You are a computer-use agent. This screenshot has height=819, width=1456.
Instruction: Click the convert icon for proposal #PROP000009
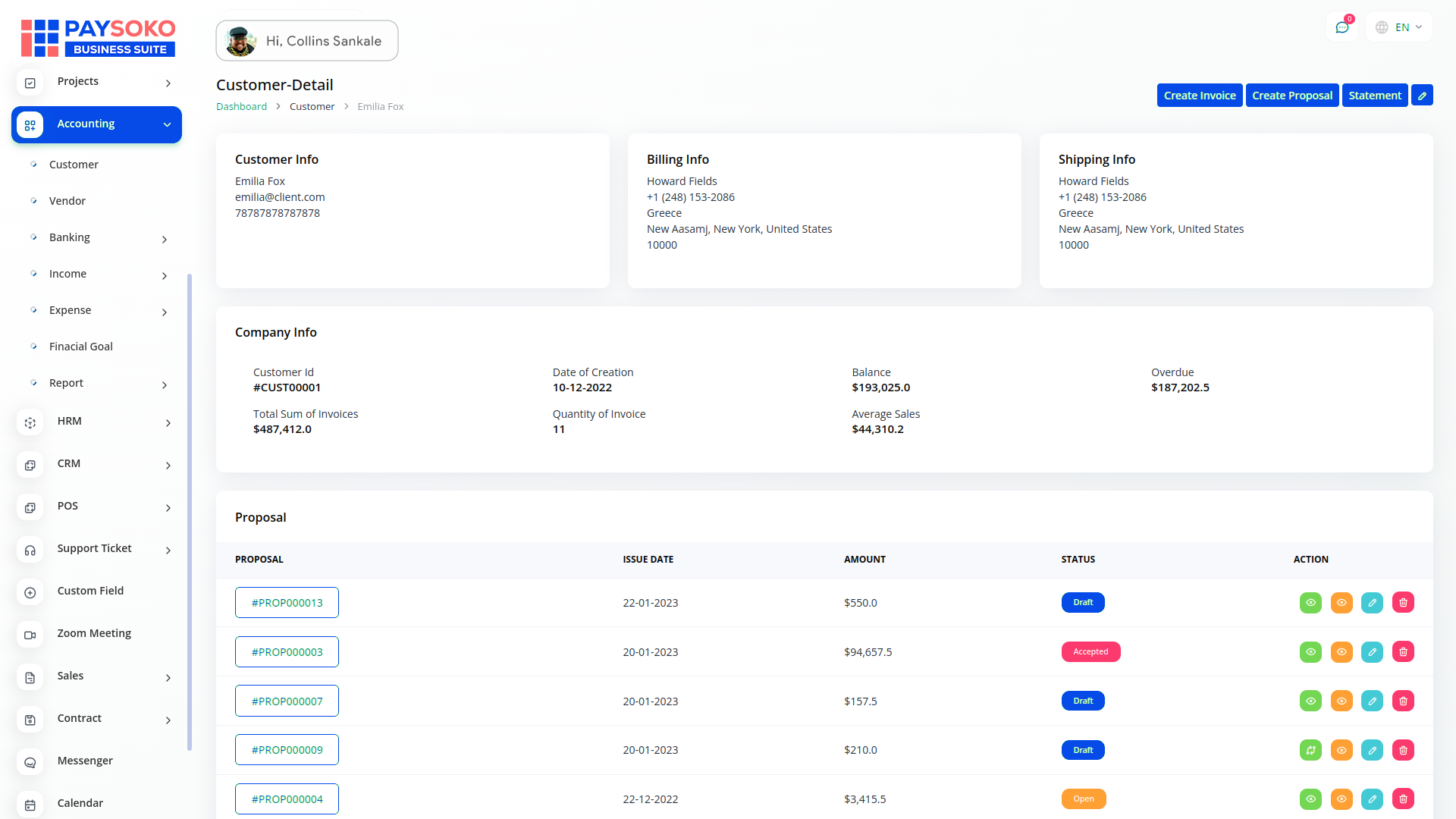tap(1310, 750)
